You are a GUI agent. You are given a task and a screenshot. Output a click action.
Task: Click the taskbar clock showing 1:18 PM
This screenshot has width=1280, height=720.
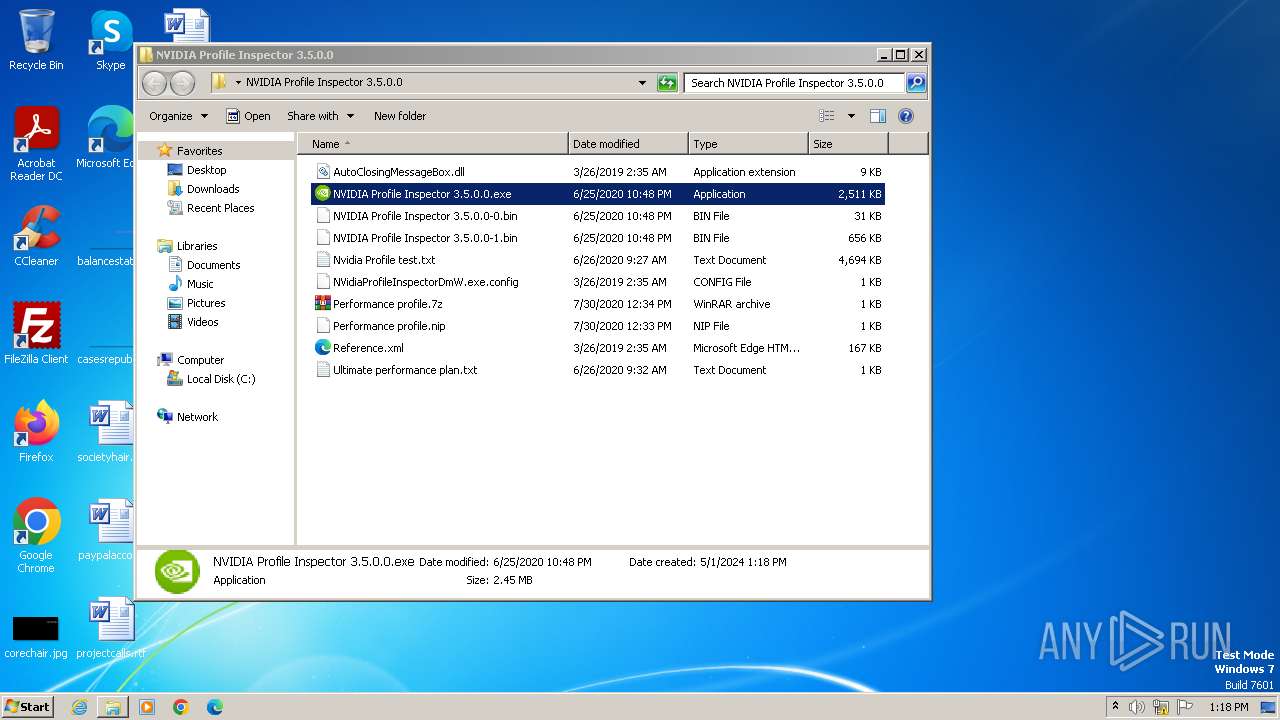pyautogui.click(x=1228, y=707)
